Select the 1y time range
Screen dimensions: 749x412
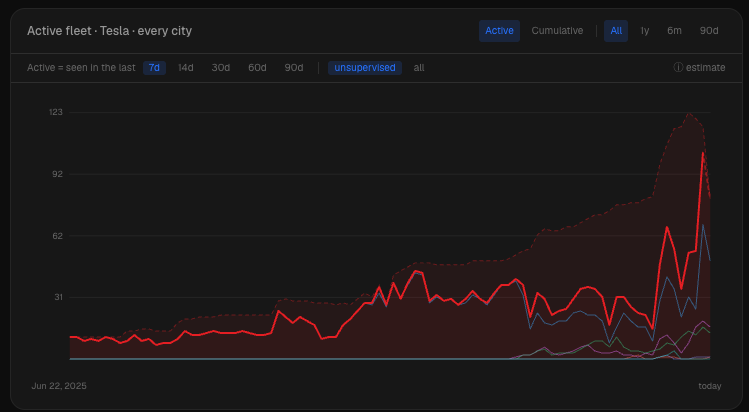tap(644, 31)
